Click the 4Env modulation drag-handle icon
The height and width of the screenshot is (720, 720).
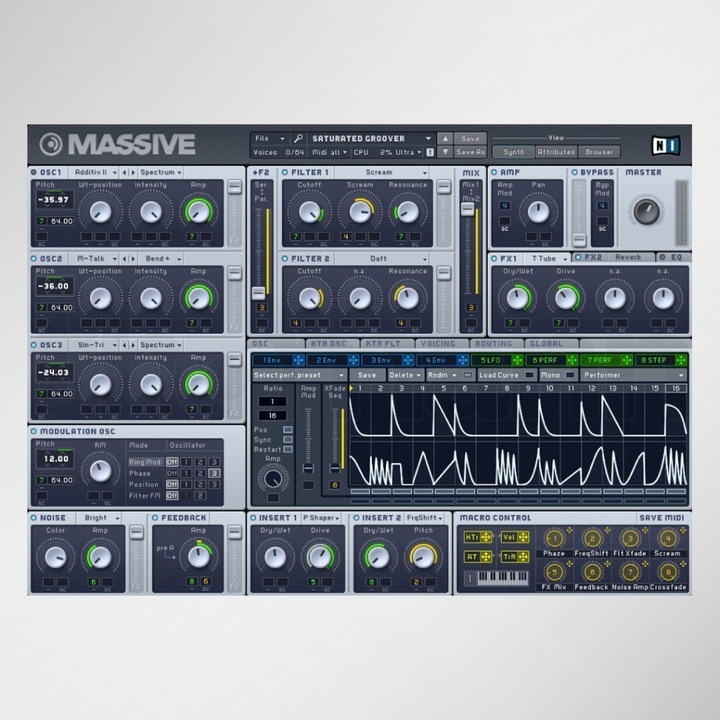[x=462, y=360]
